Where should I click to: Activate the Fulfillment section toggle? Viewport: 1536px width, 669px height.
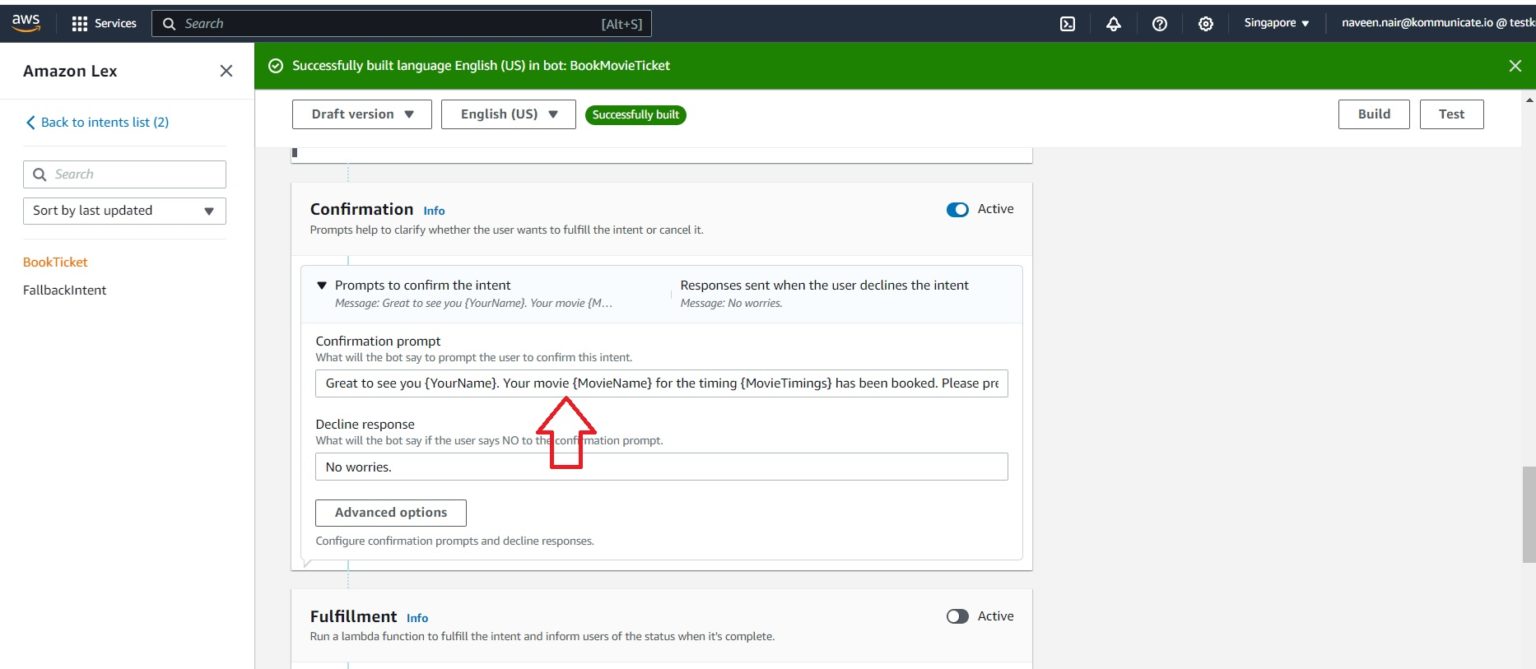pyautogui.click(x=958, y=616)
